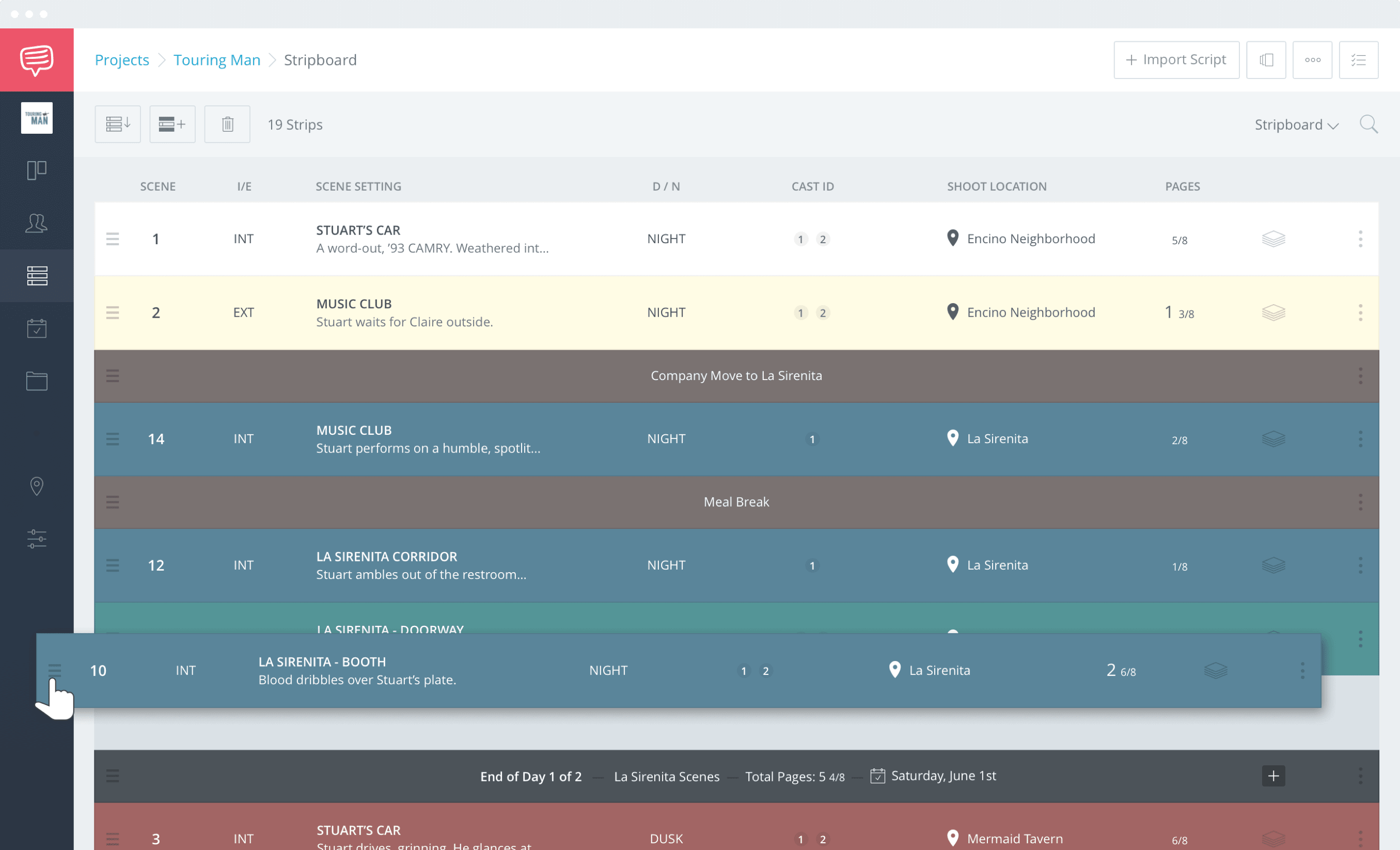Click La Sirenita location on scene 14
This screenshot has height=850, width=1400.
(x=987, y=438)
